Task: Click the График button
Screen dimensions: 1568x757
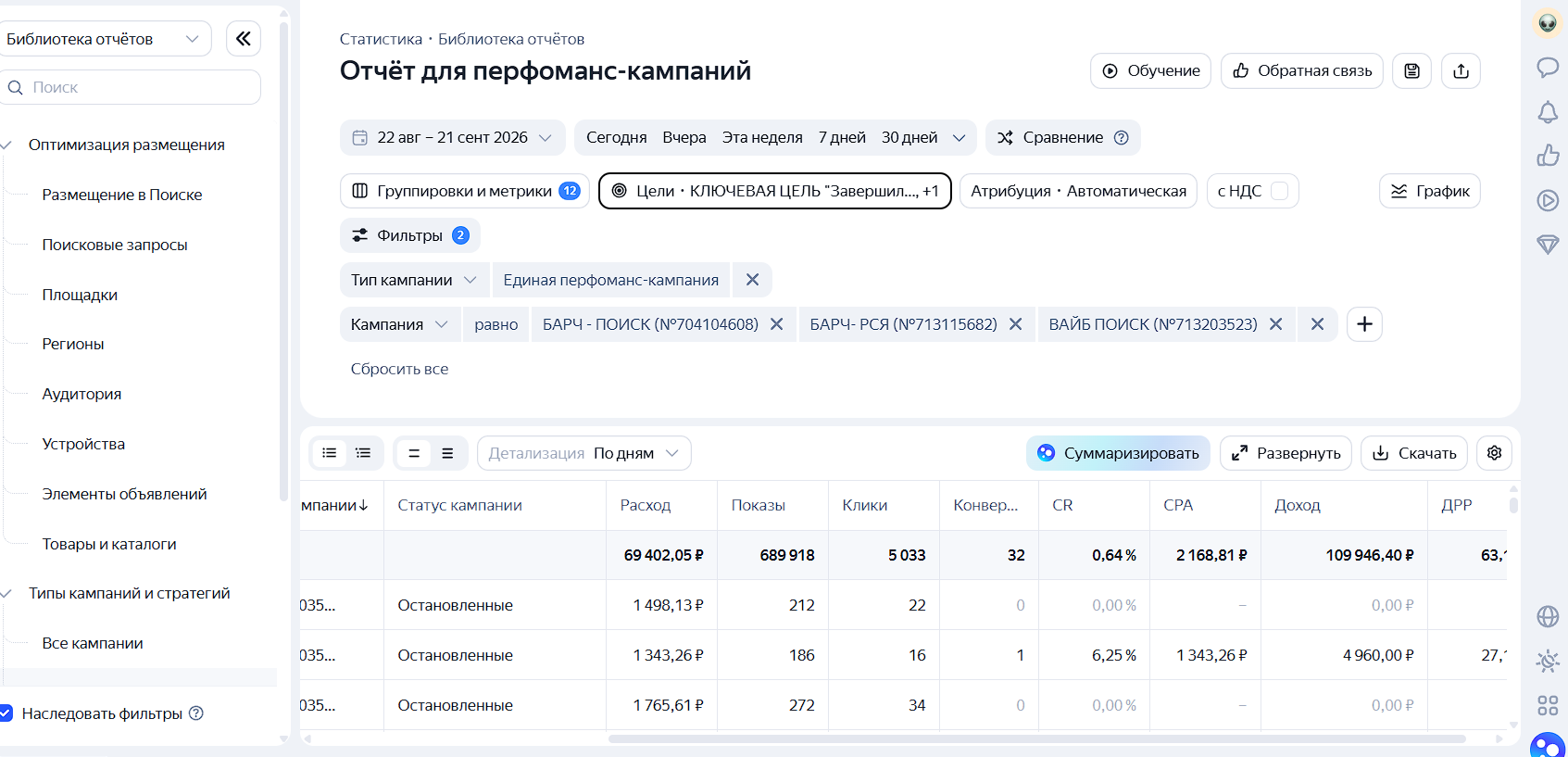Action: pyautogui.click(x=1429, y=191)
